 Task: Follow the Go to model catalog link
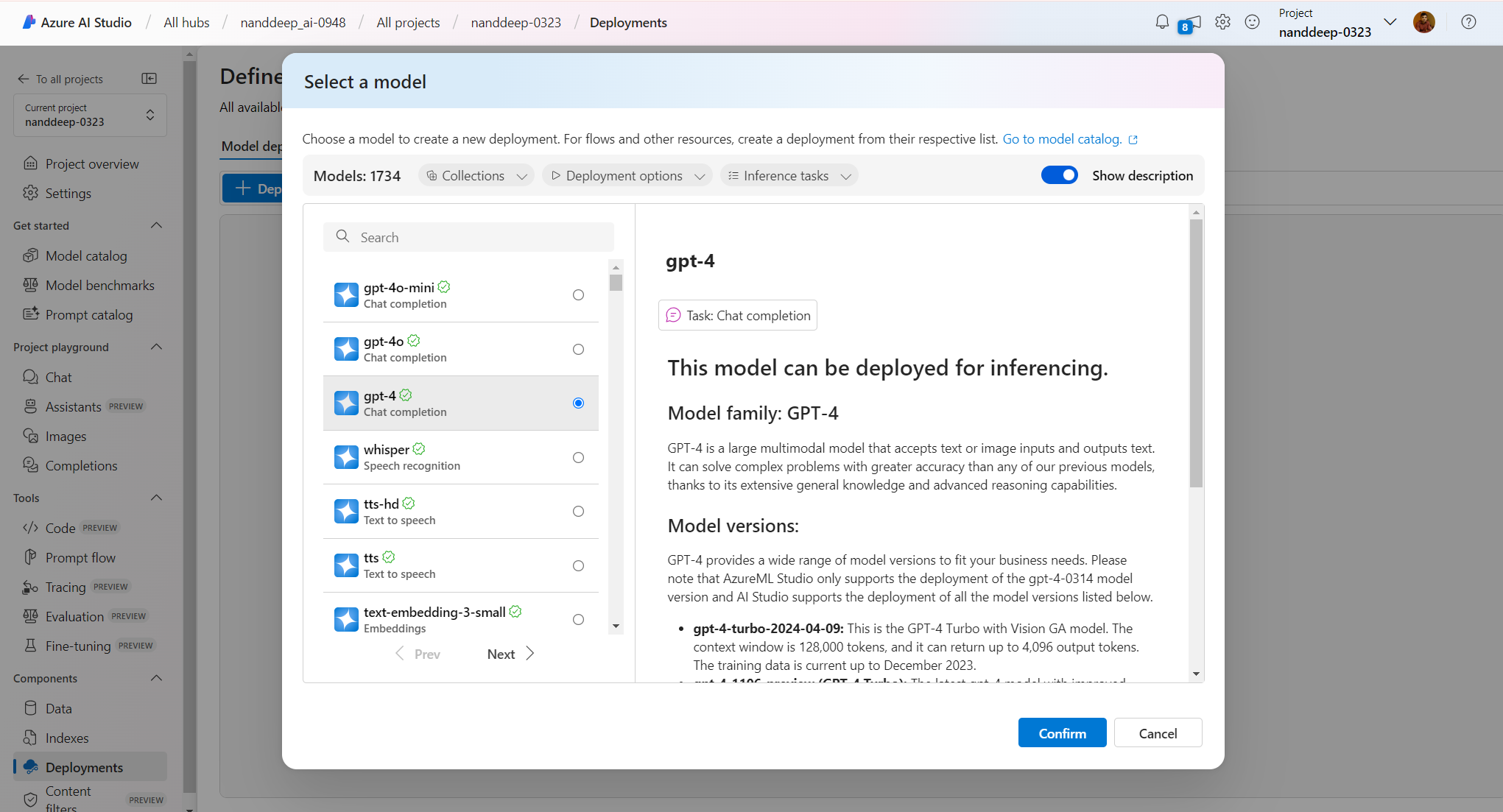1062,139
